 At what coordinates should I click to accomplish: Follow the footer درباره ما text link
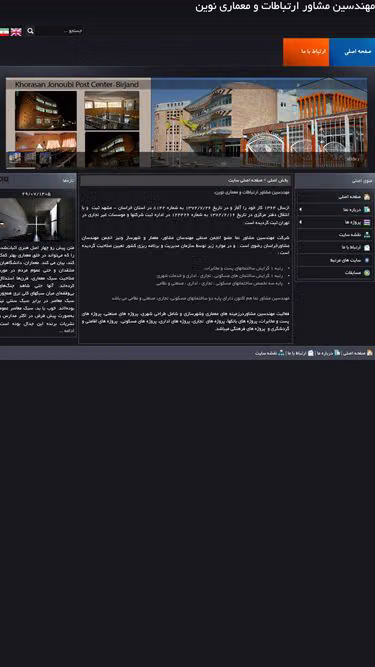325,353
